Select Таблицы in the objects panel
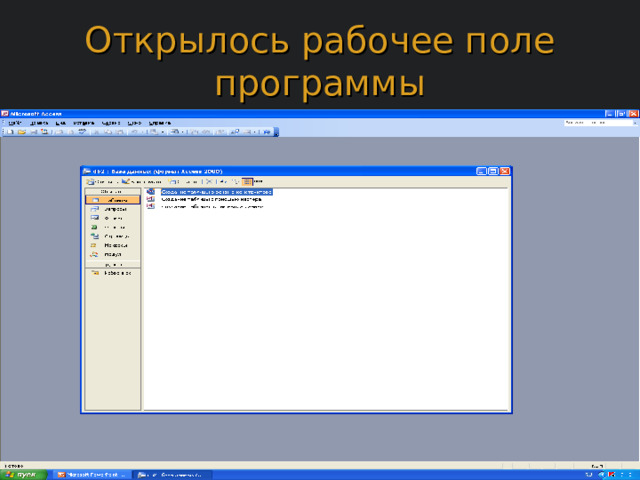The height and width of the screenshot is (480, 640). tap(113, 200)
